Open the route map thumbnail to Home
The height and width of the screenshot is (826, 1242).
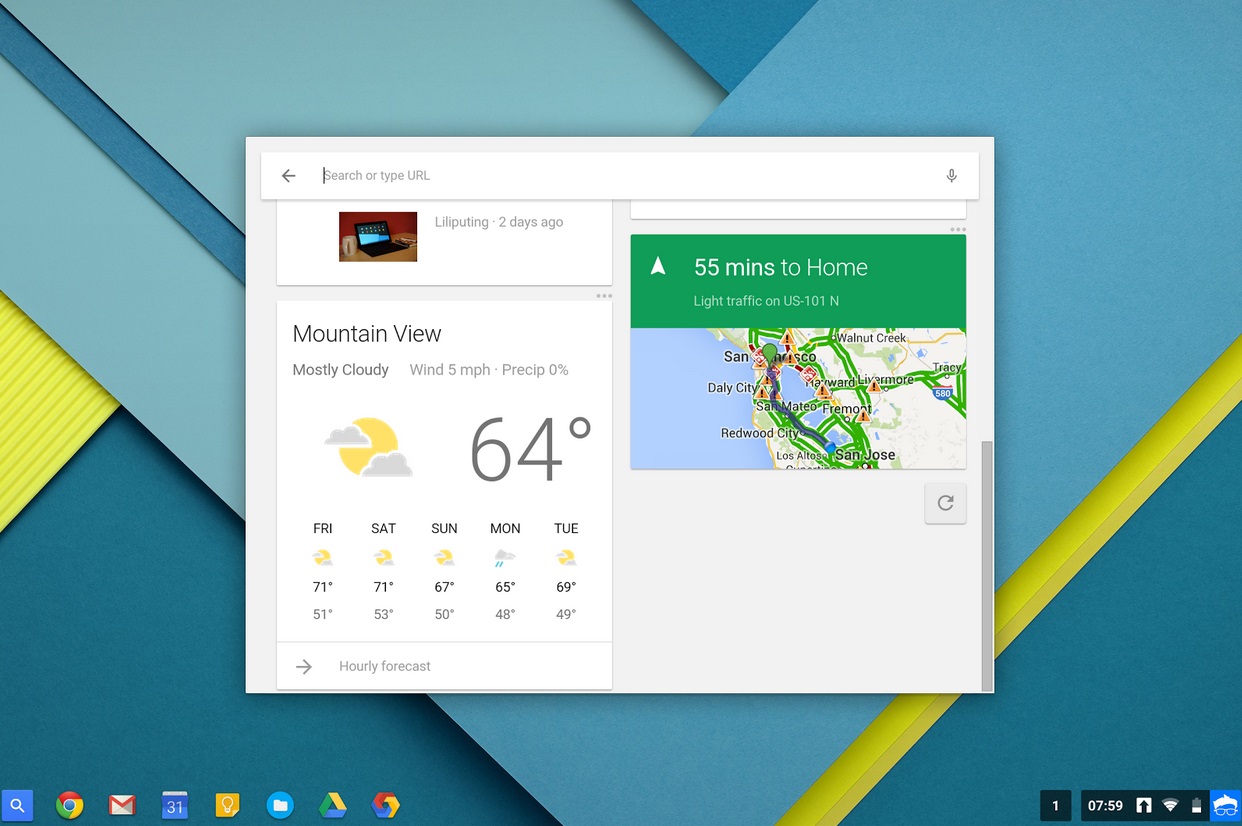coord(798,398)
